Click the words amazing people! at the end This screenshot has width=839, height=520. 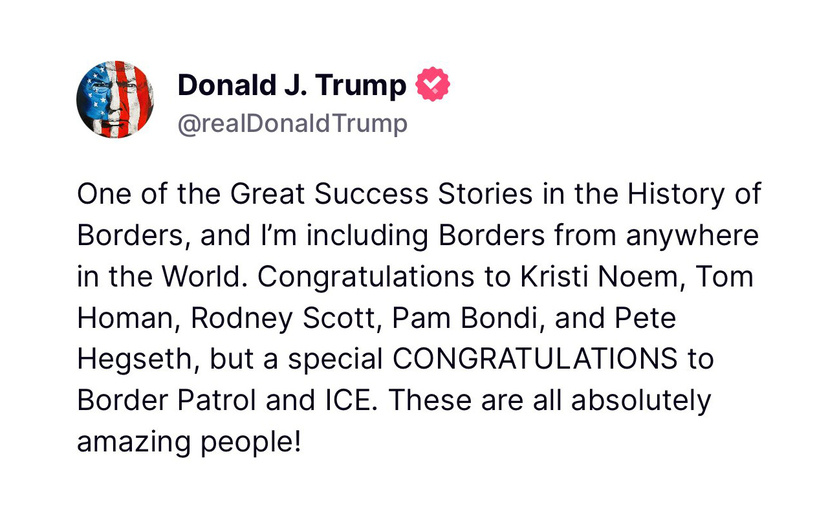coord(189,442)
